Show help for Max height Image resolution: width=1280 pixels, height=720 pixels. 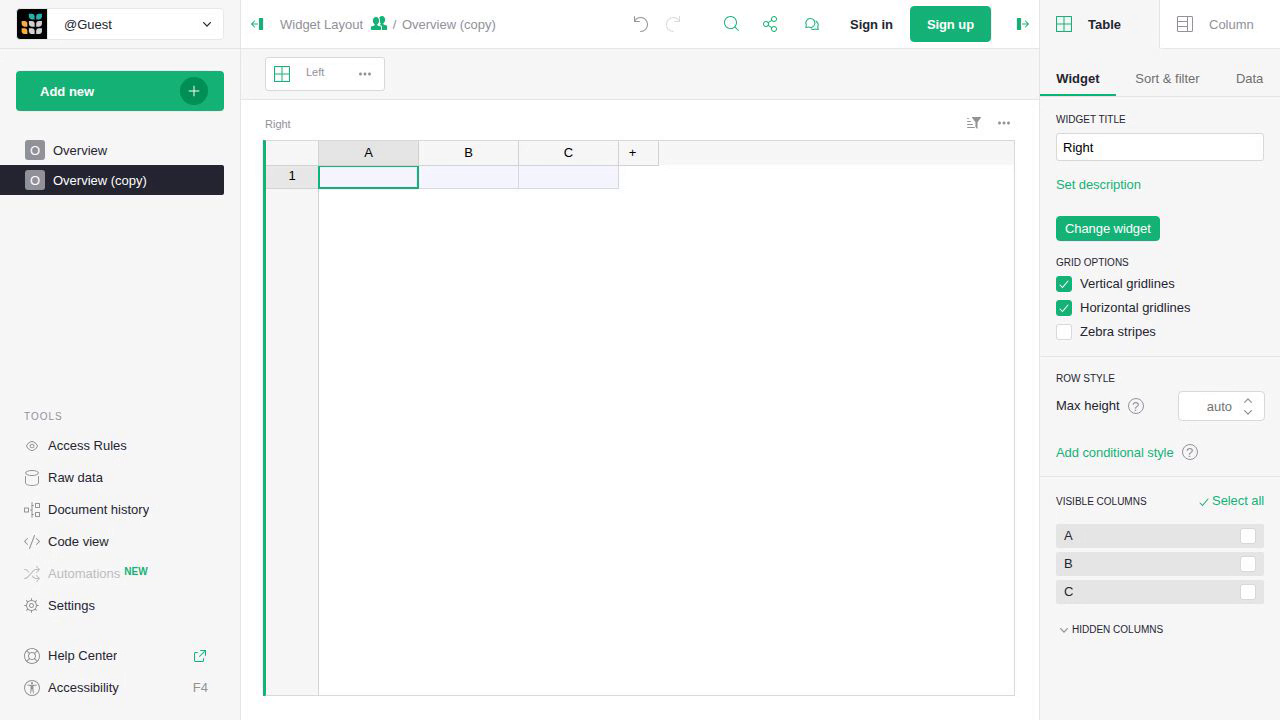1135,406
